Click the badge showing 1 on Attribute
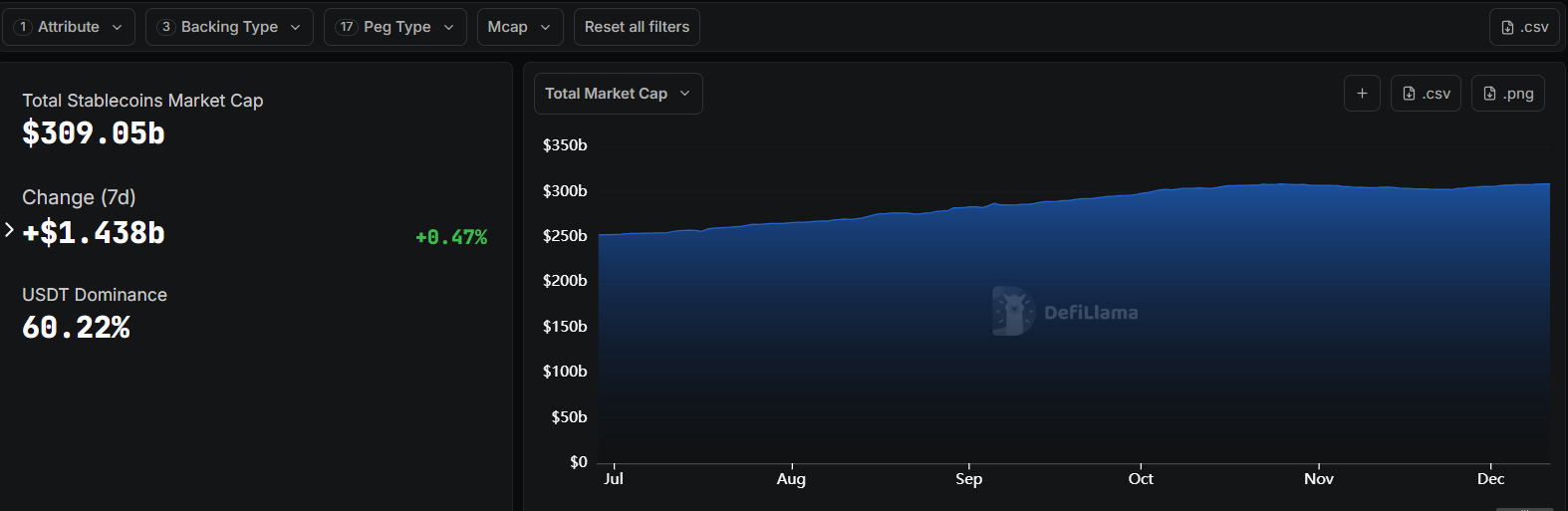This screenshot has width=1568, height=511. click(x=23, y=27)
